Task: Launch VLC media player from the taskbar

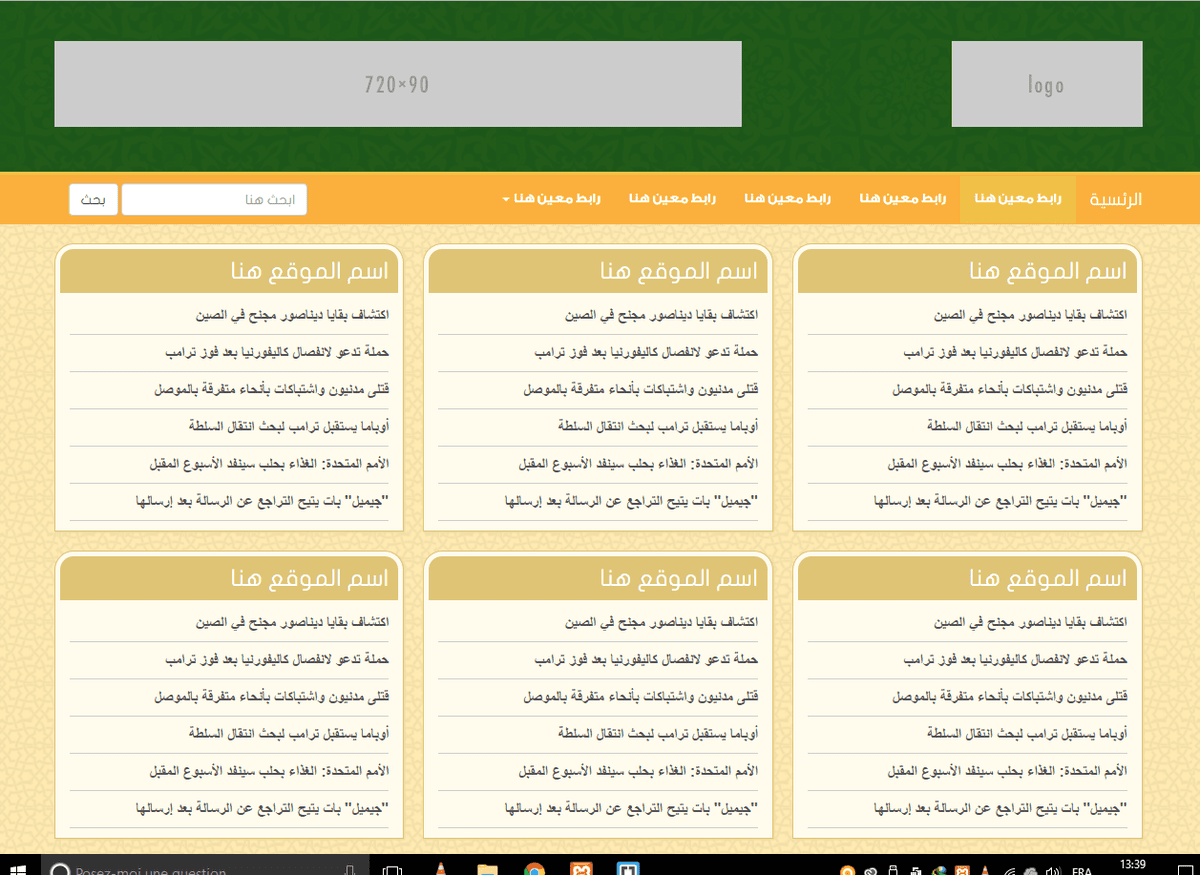Action: click(x=440, y=869)
